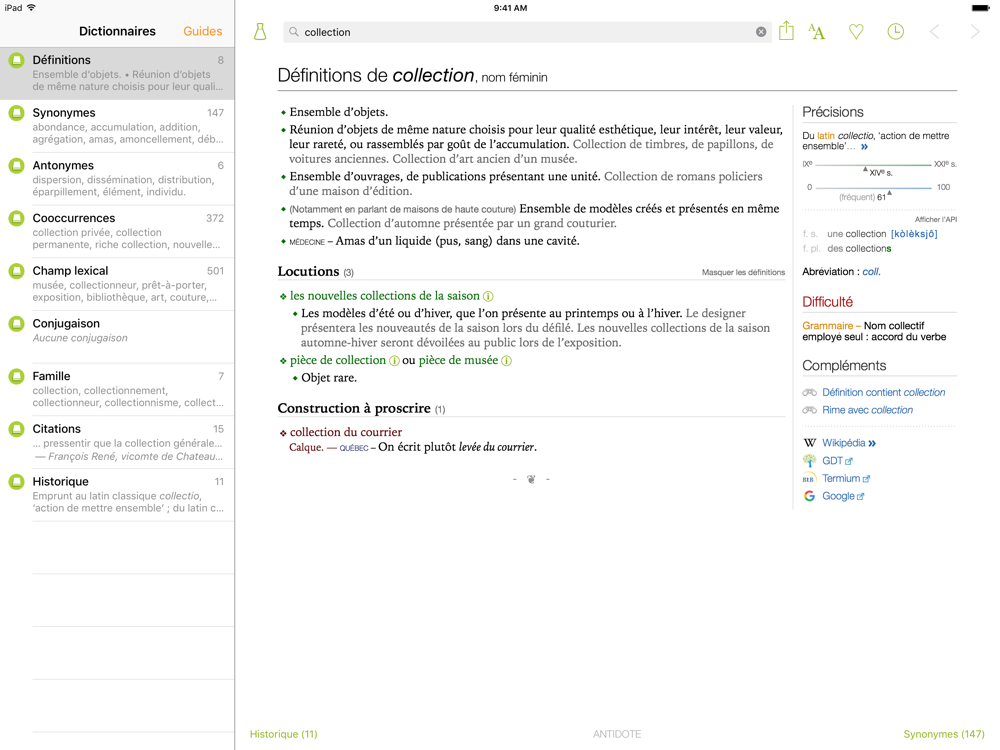This screenshot has width=1000, height=750.
Task: Open the Champ lexical dictionary
Action: 117,284
